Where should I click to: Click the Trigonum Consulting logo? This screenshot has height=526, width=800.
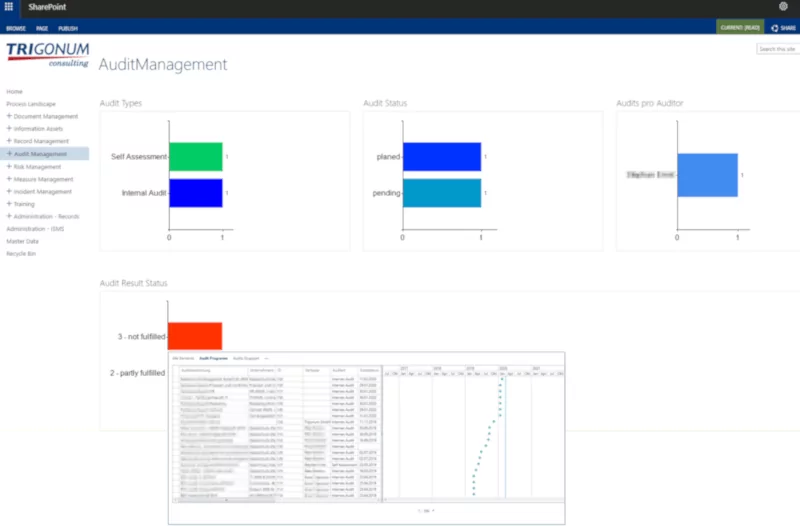tap(46, 54)
